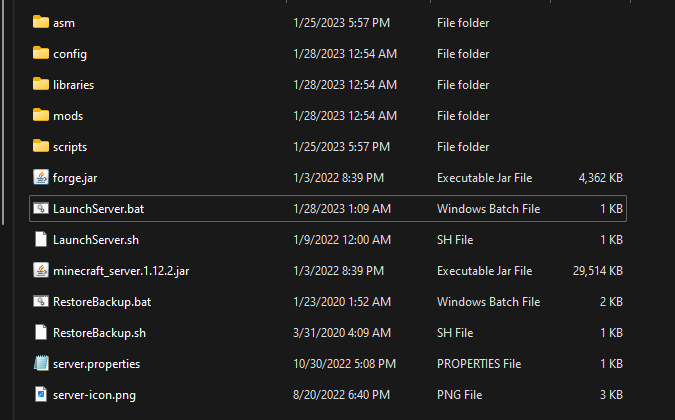Select the forge.jar file name

75,178
